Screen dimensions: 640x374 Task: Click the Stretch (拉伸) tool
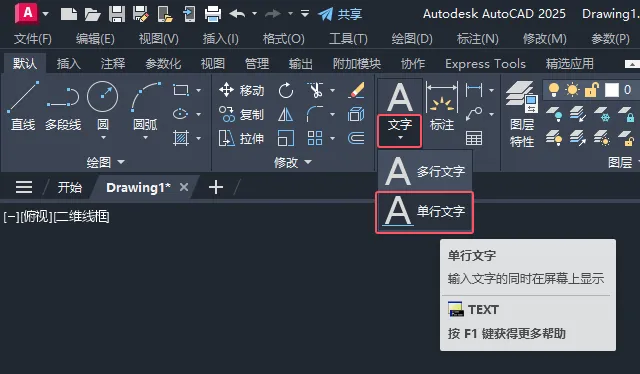pyautogui.click(x=241, y=138)
